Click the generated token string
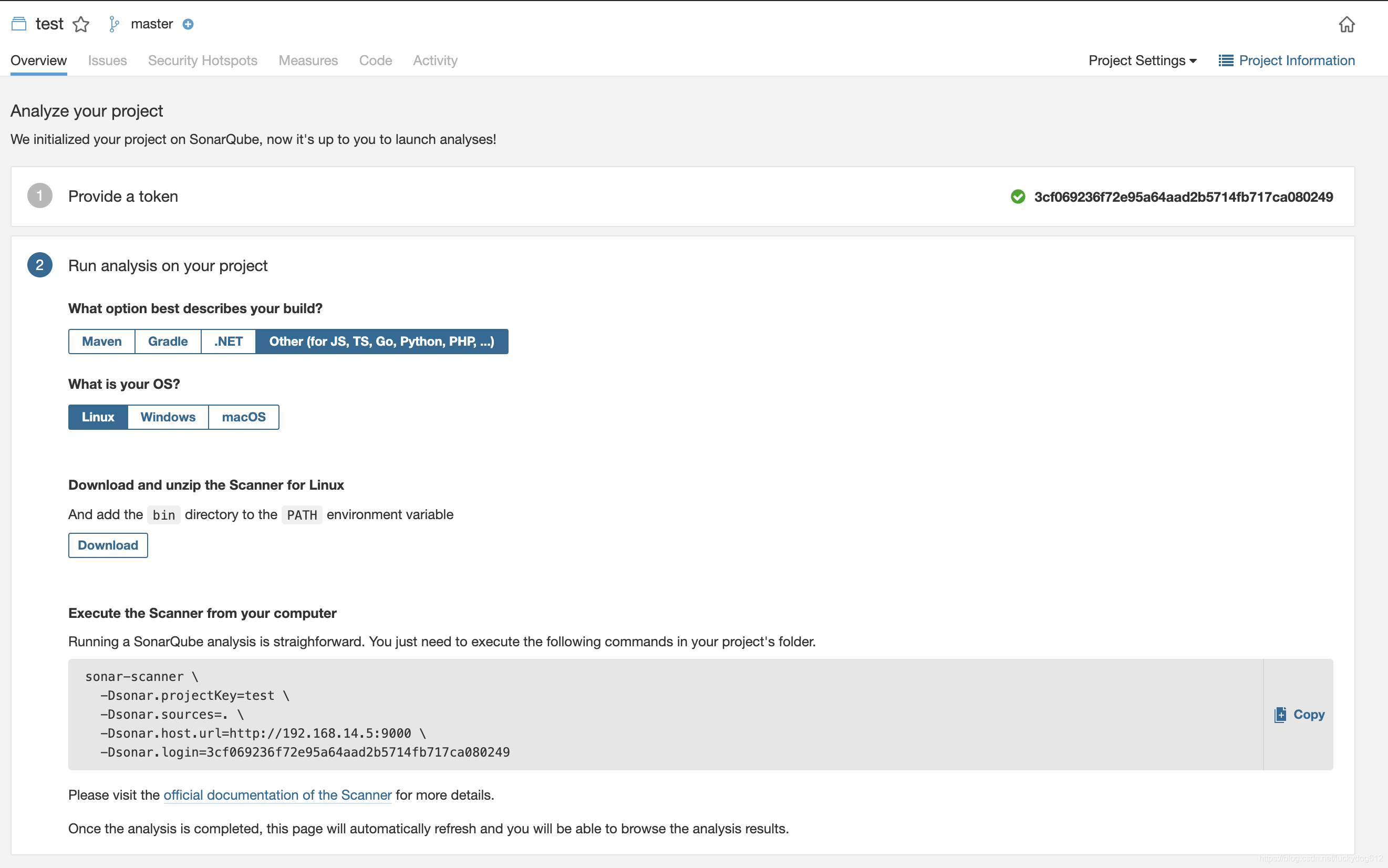 coord(1183,197)
